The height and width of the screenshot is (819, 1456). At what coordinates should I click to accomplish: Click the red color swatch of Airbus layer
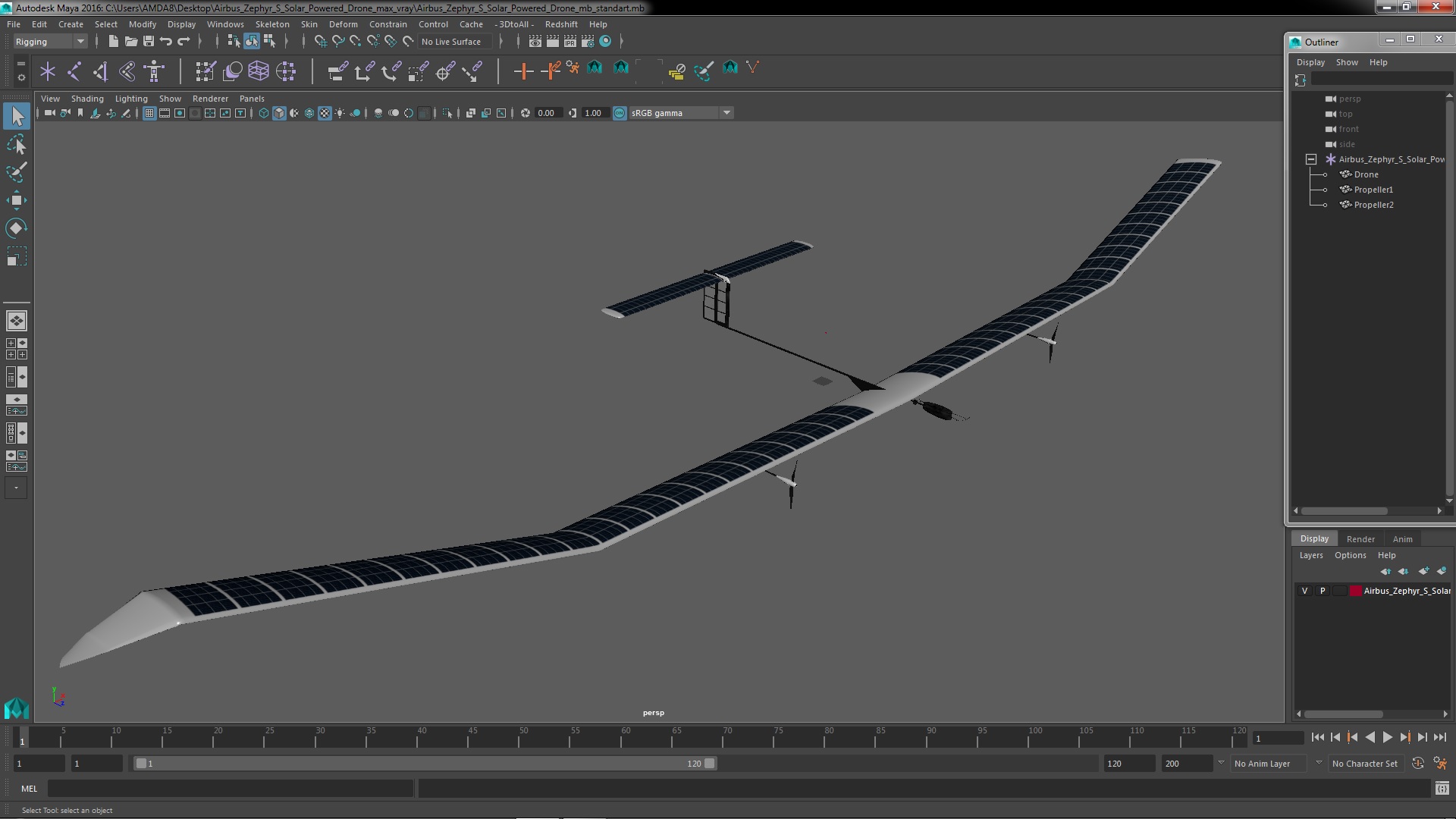[x=1355, y=591]
